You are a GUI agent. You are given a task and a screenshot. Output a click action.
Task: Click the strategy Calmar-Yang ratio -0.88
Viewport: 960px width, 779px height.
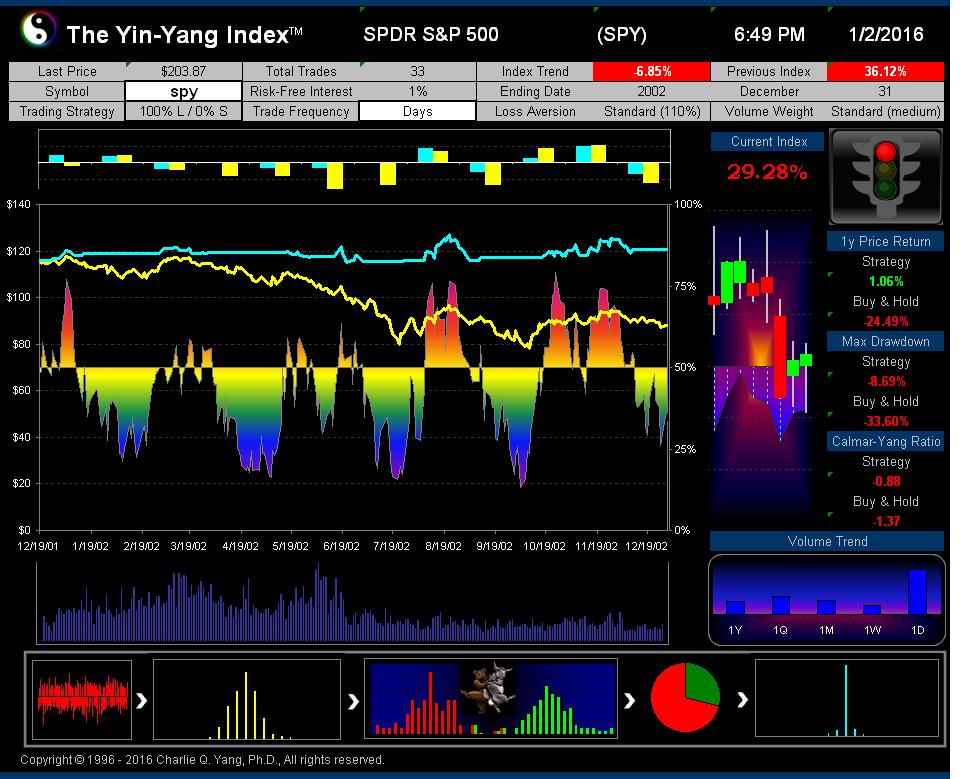point(886,481)
